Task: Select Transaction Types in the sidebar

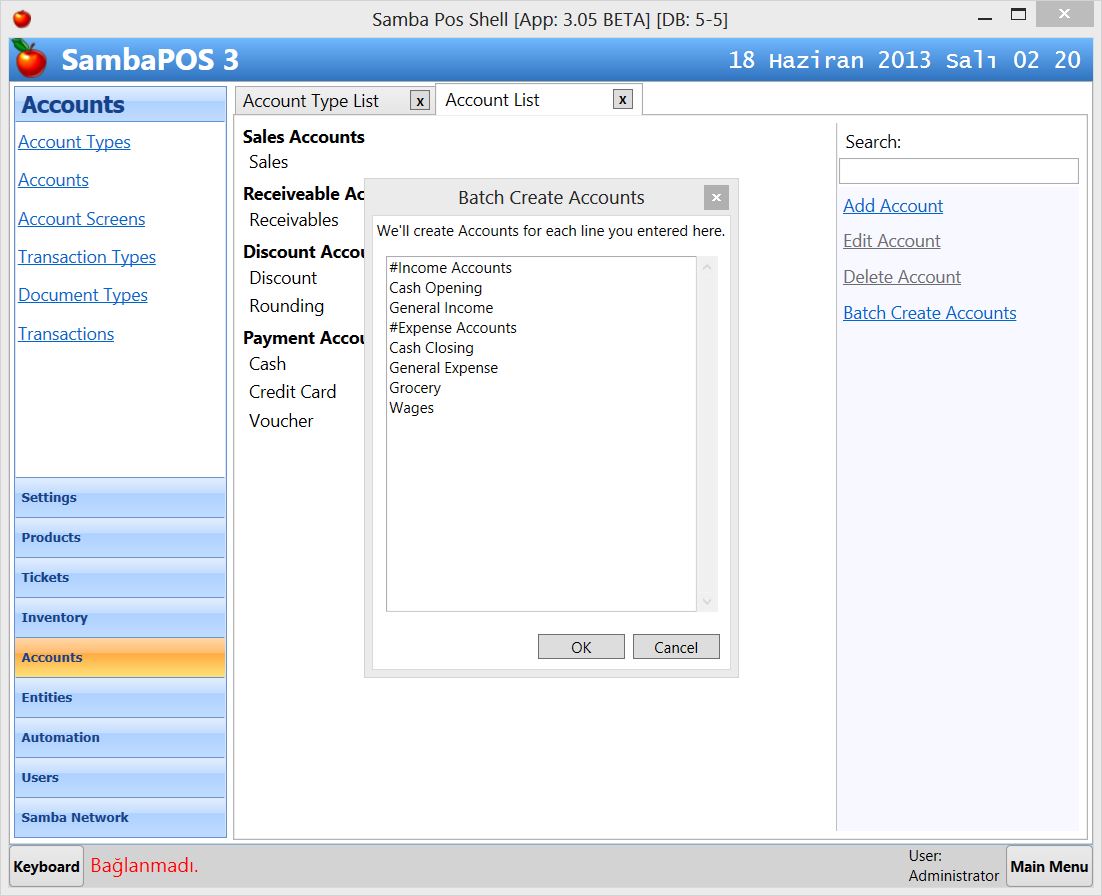Action: pyautogui.click(x=86, y=257)
